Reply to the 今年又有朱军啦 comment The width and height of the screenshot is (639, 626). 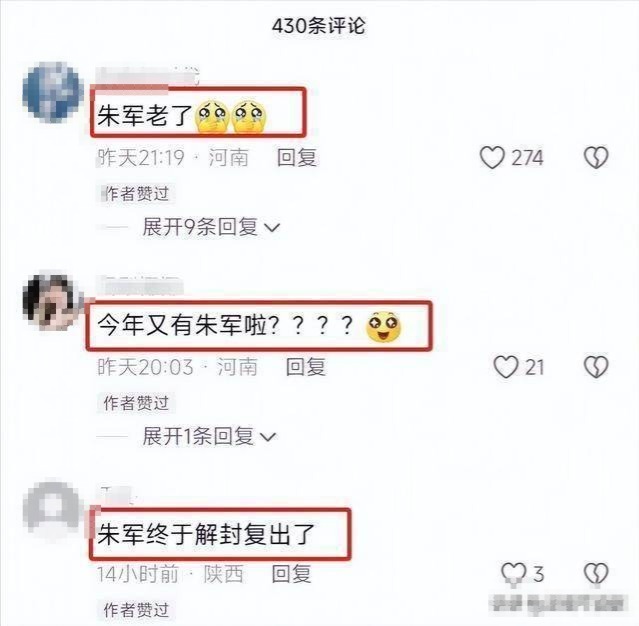[306, 367]
